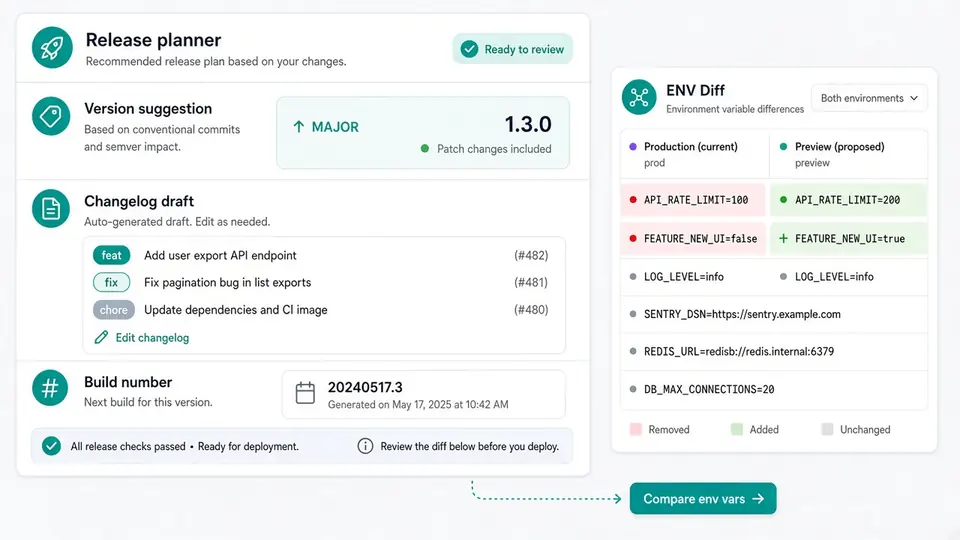The width and height of the screenshot is (960, 540).
Task: Click the red dot before FEATURE_NEW_UI=false
Action: pyautogui.click(x=633, y=238)
